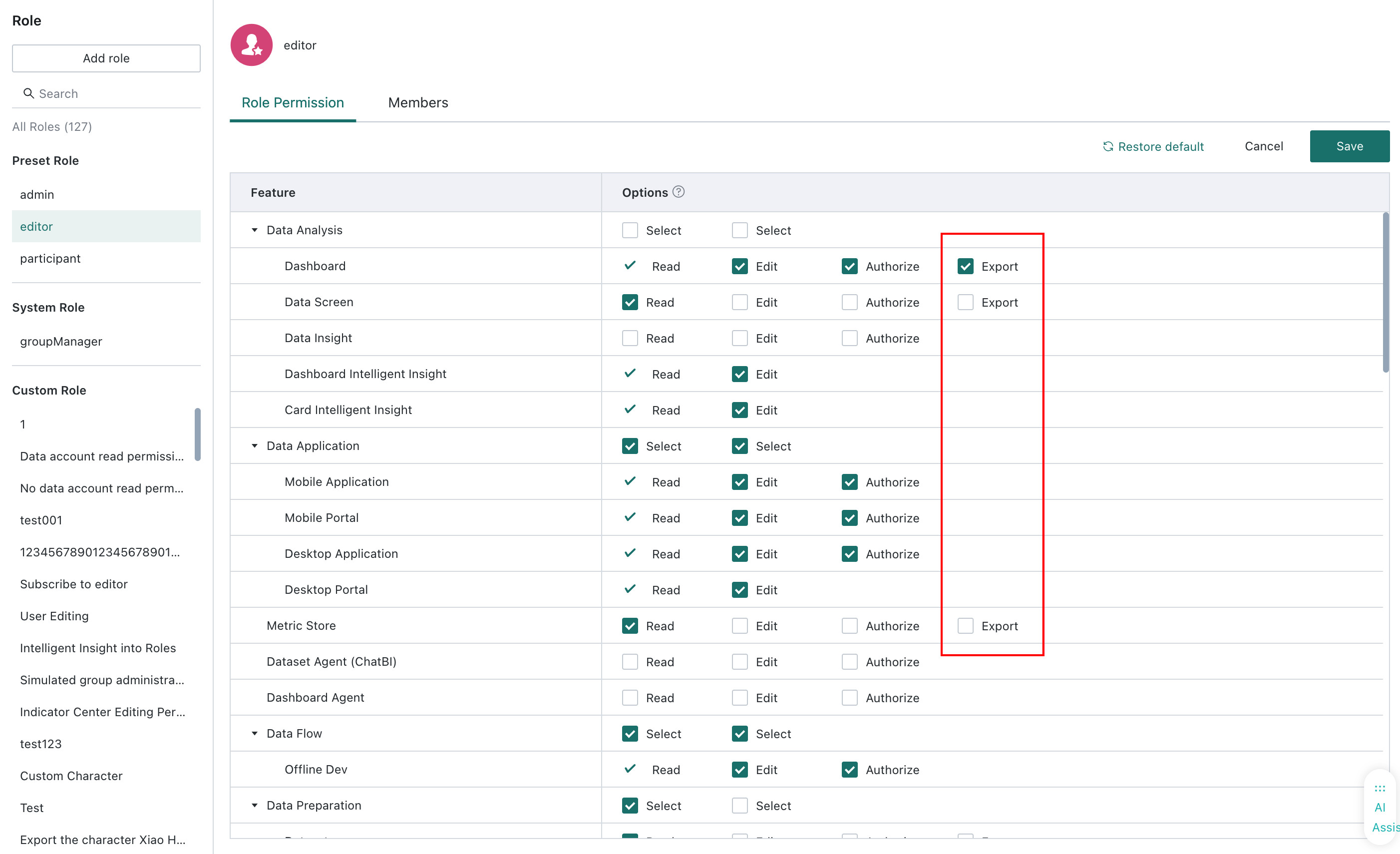Screen dimensions: 1400x854
Task: Switch to the Members tab
Action: 418,103
